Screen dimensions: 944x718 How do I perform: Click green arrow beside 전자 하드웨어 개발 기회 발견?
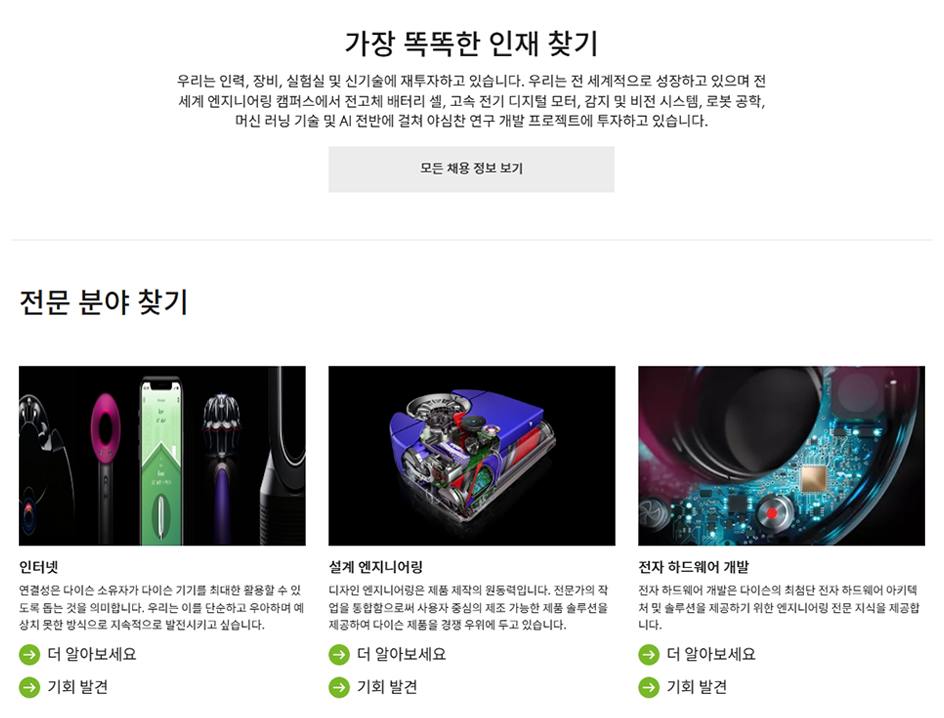[648, 687]
